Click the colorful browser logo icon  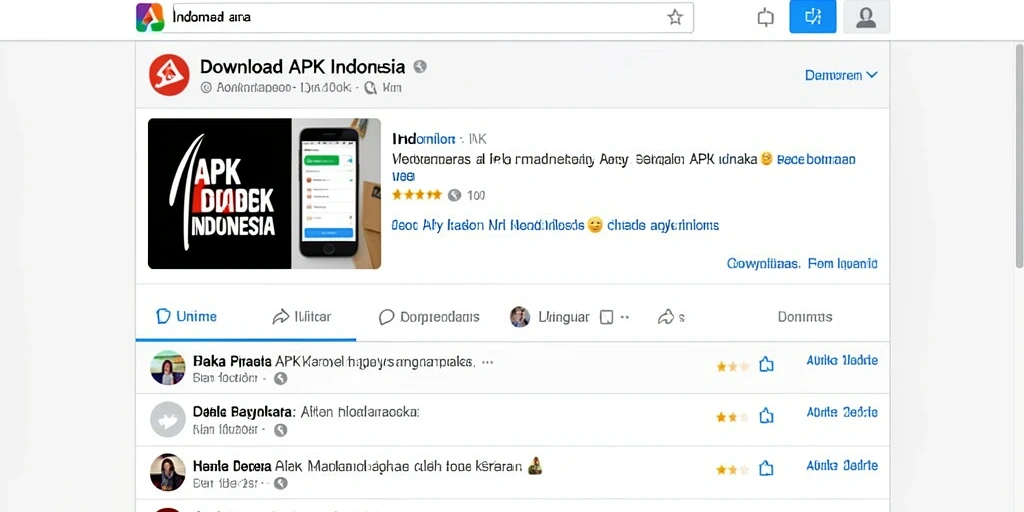150,17
